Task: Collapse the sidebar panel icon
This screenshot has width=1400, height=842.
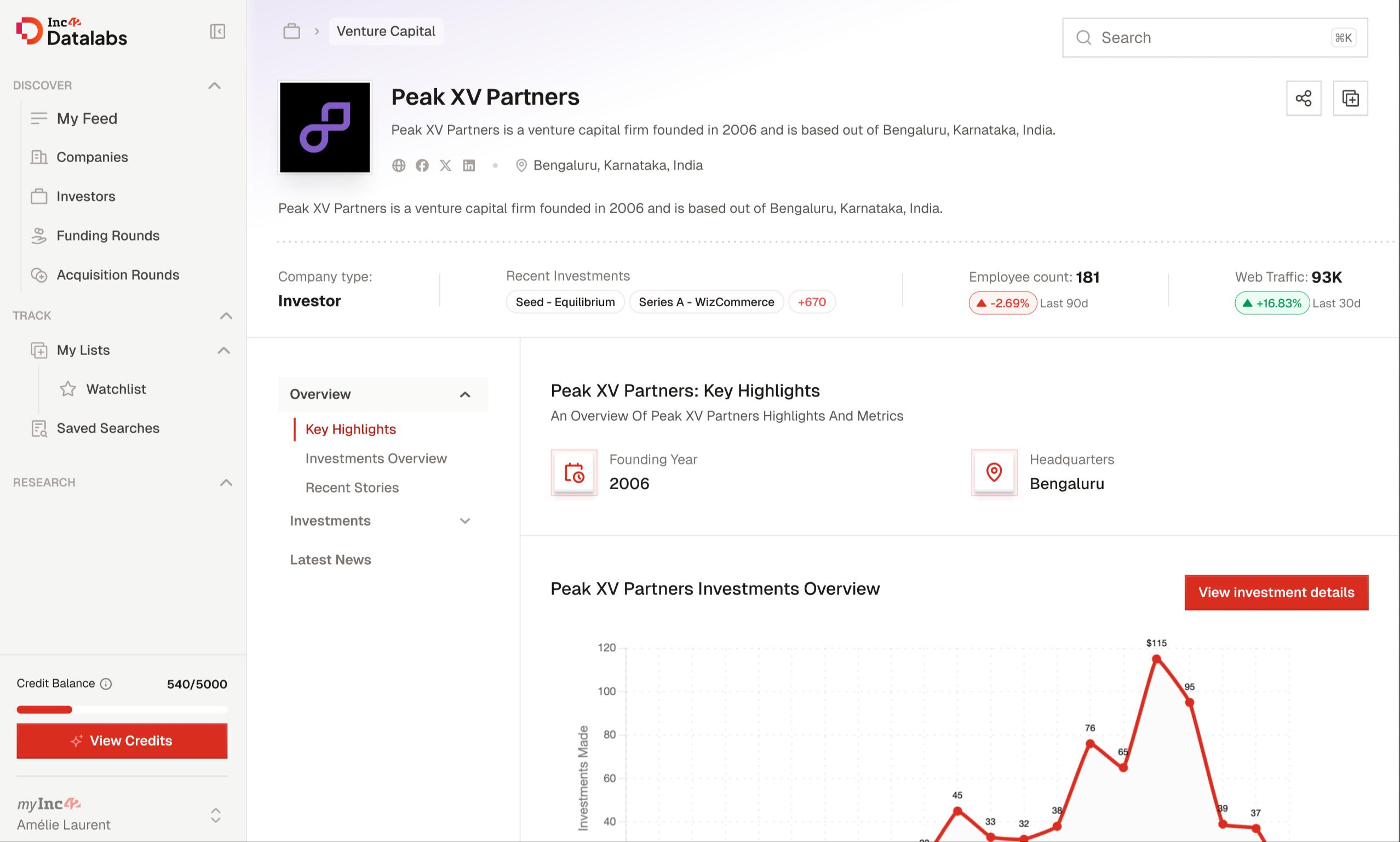Action: 218,31
